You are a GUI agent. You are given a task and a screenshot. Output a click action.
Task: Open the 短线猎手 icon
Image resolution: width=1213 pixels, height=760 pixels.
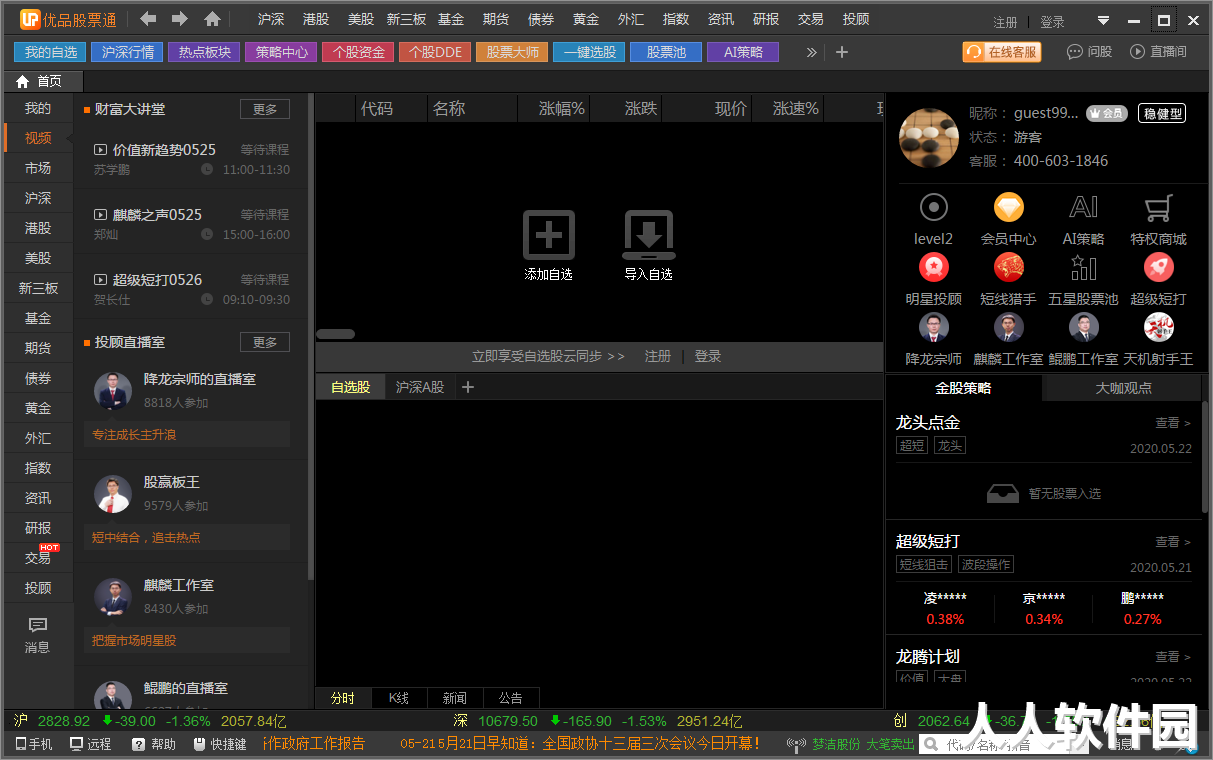[1009, 267]
